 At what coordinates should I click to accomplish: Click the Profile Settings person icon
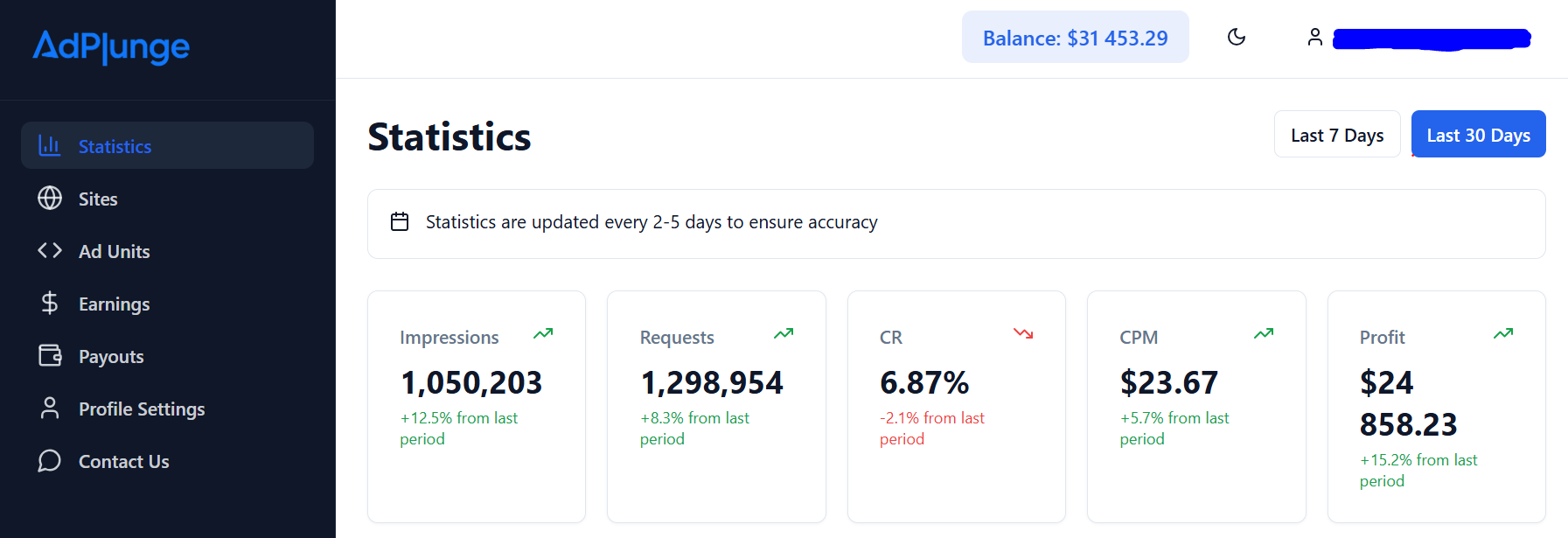click(50, 408)
